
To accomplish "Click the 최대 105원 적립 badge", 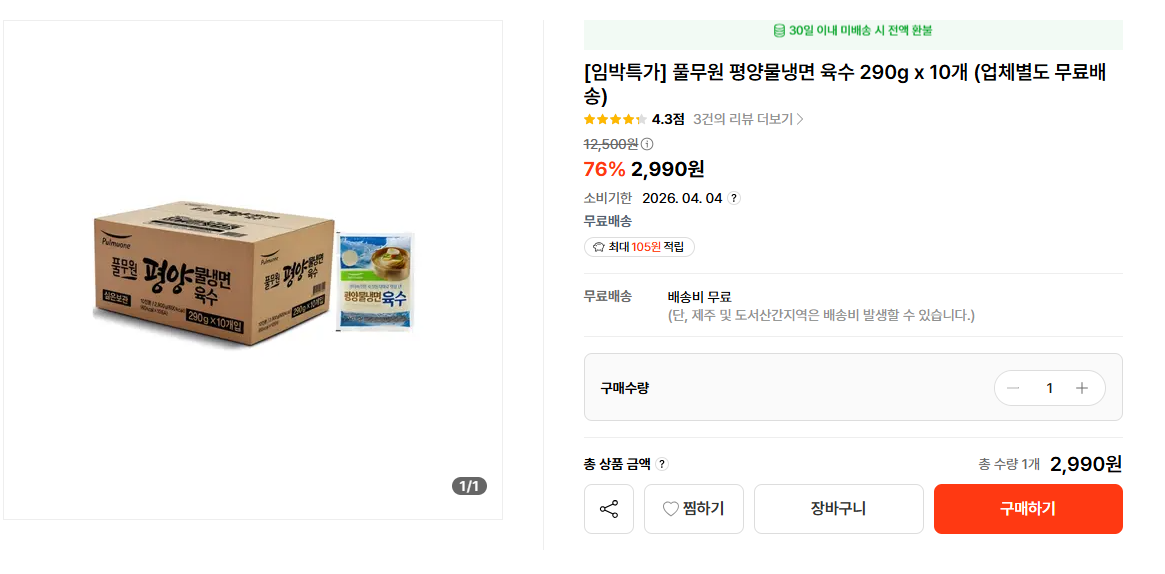I will pos(639,247).
